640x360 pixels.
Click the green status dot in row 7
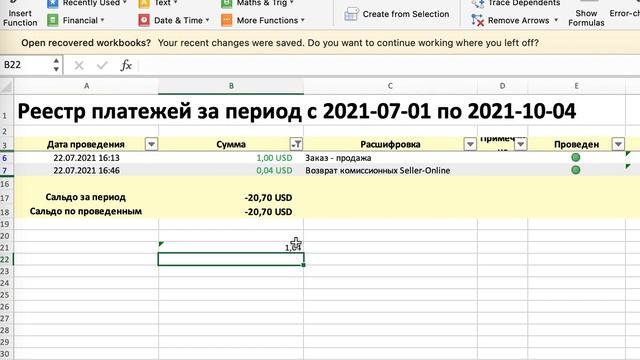click(x=576, y=170)
